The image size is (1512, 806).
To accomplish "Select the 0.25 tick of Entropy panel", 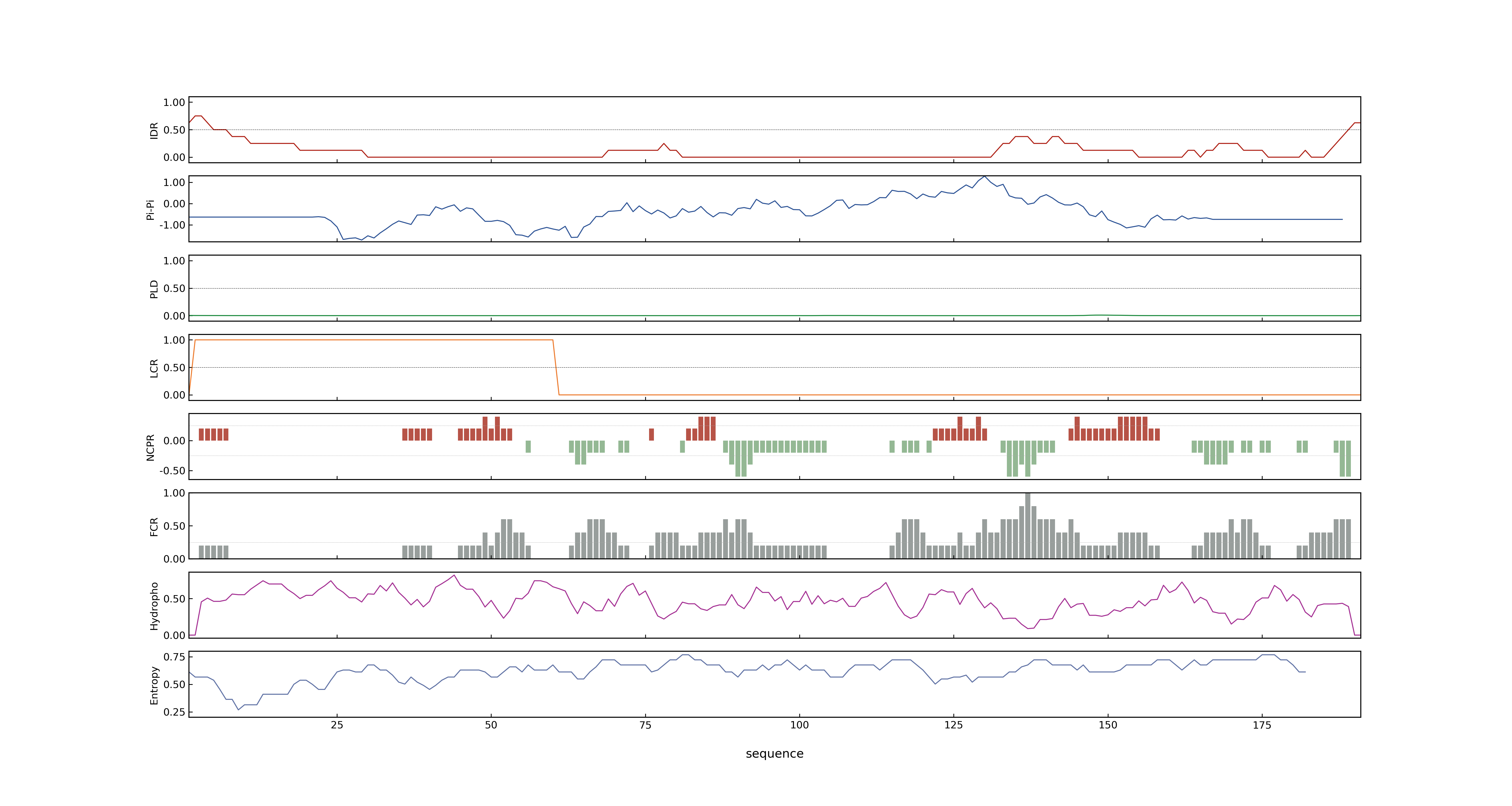I will pos(174,712).
